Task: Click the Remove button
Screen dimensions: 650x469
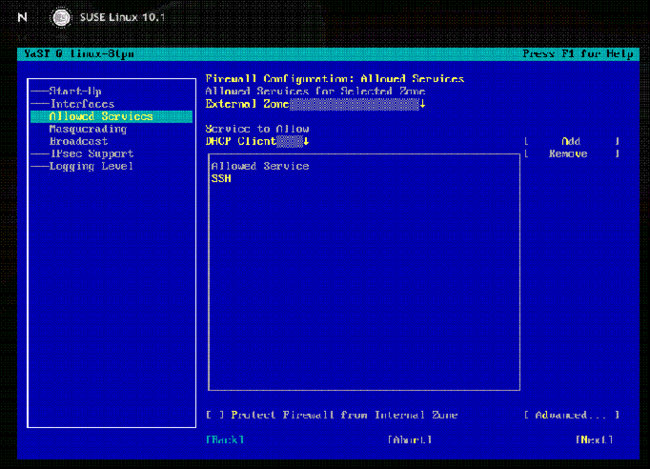Action: [572, 154]
